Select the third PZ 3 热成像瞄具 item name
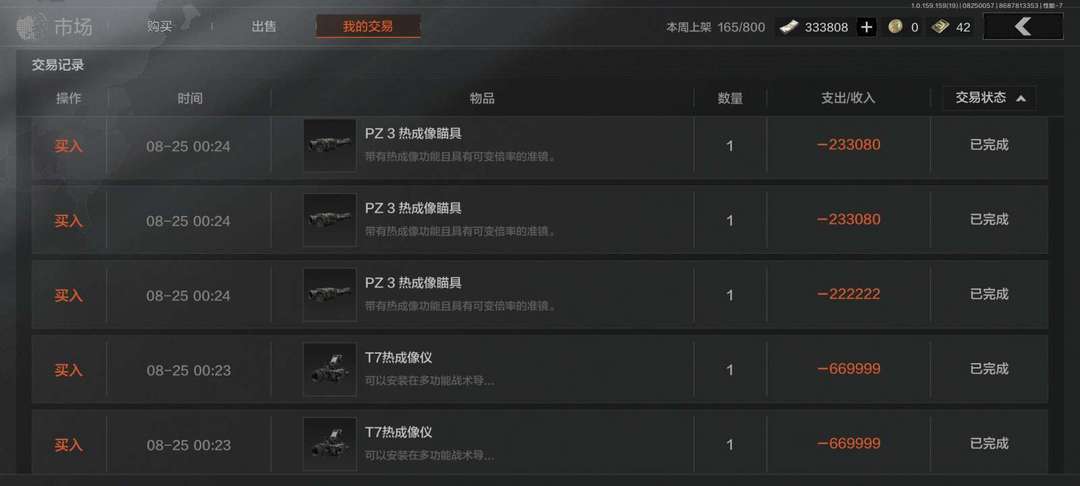 click(413, 283)
